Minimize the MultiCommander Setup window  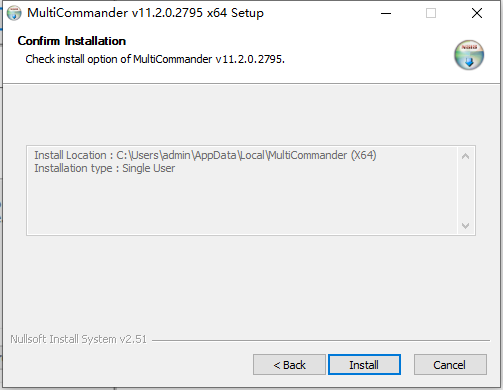(x=386, y=13)
